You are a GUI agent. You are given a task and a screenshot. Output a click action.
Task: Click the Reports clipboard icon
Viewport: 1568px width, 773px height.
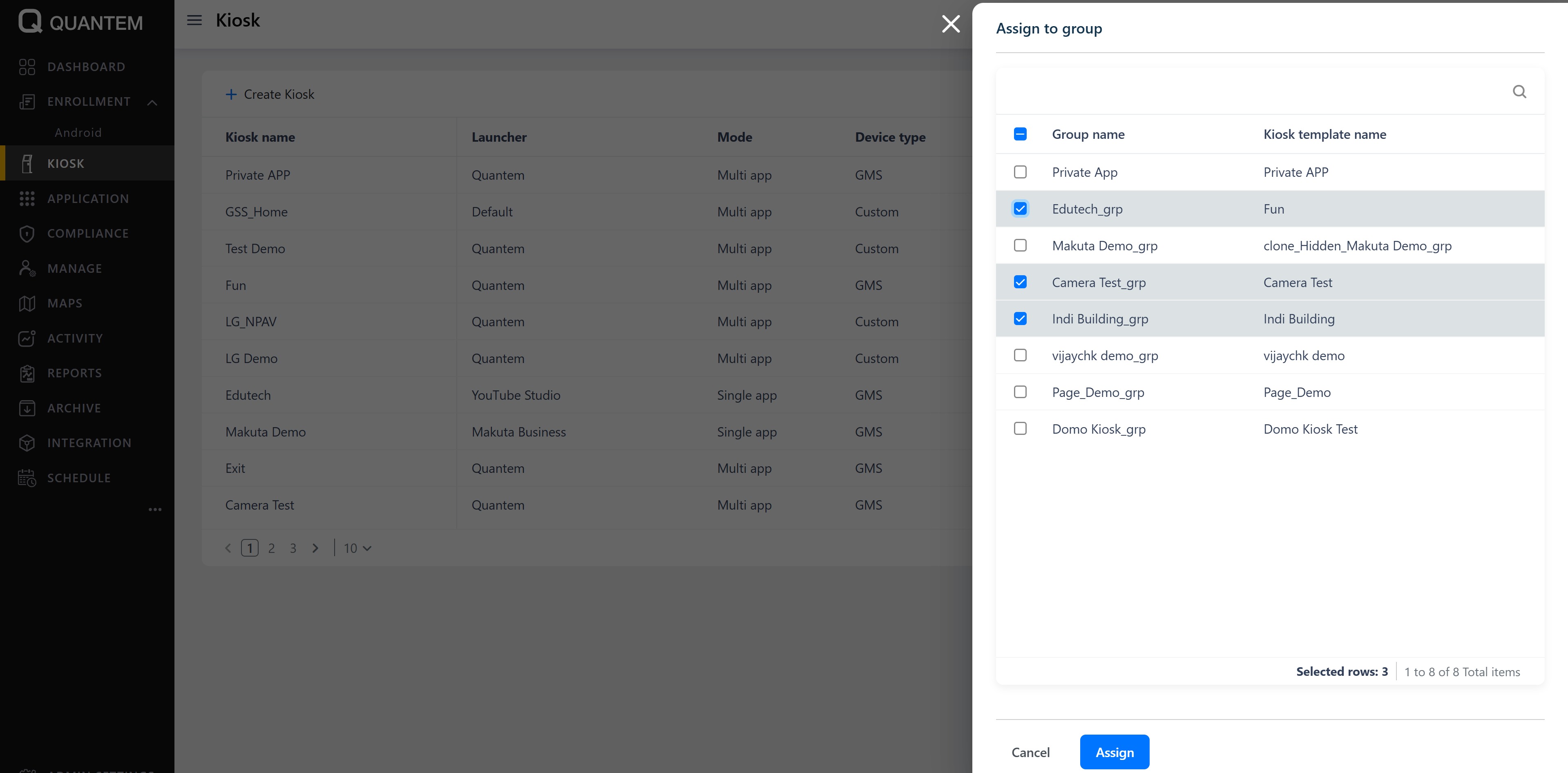27,373
